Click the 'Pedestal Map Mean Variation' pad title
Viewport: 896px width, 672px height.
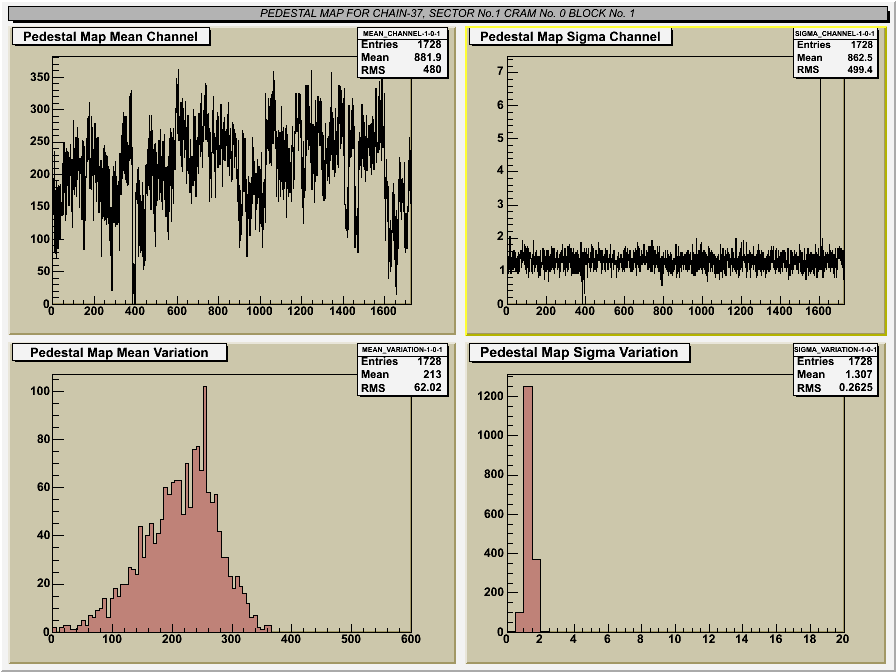coord(119,352)
